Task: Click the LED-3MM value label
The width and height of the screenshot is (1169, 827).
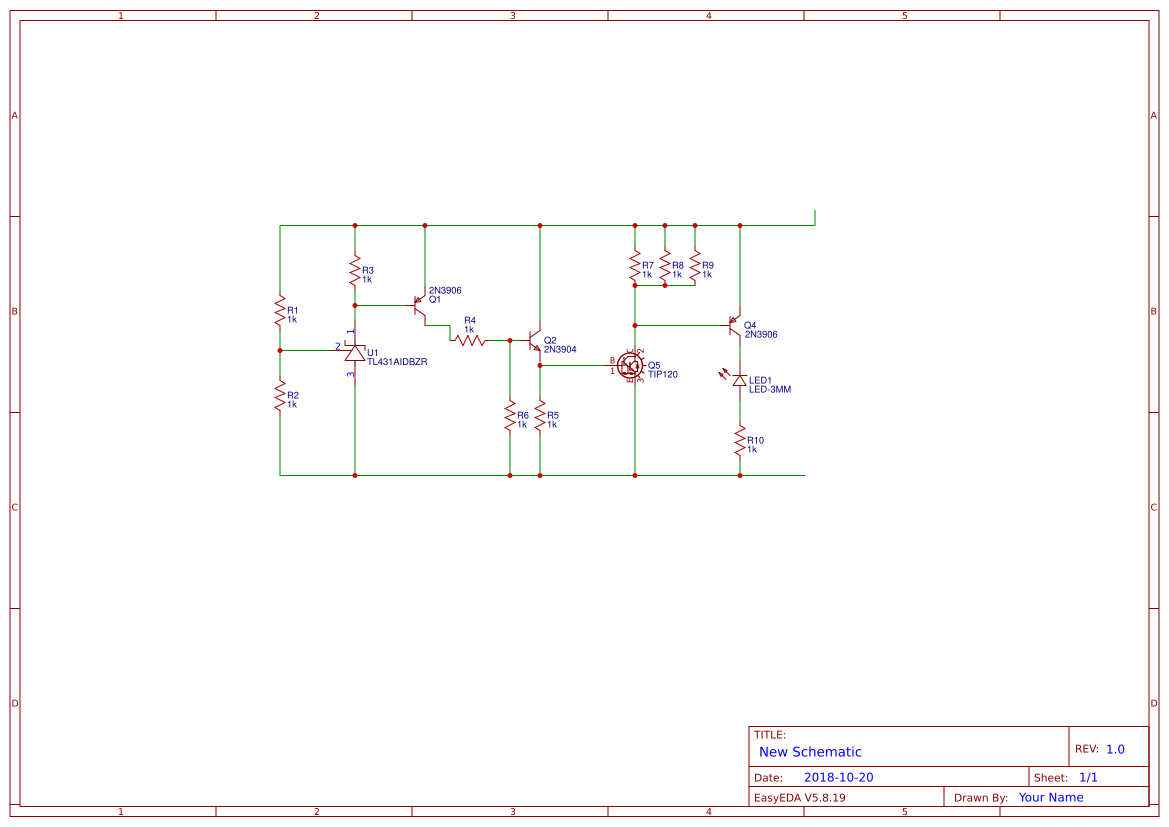Action: pos(769,389)
